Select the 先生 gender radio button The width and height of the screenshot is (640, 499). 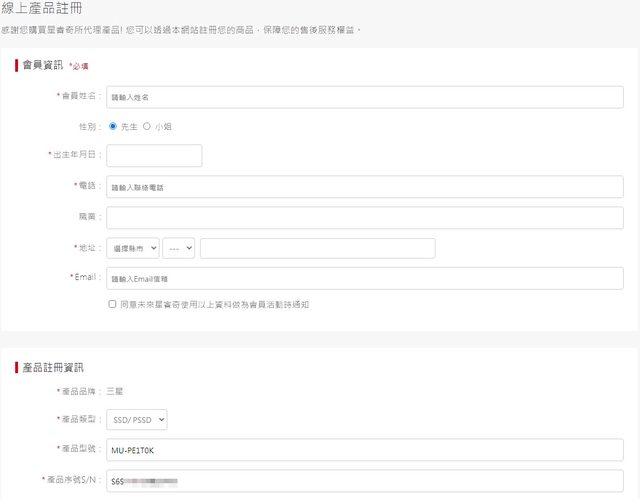pyautogui.click(x=113, y=127)
